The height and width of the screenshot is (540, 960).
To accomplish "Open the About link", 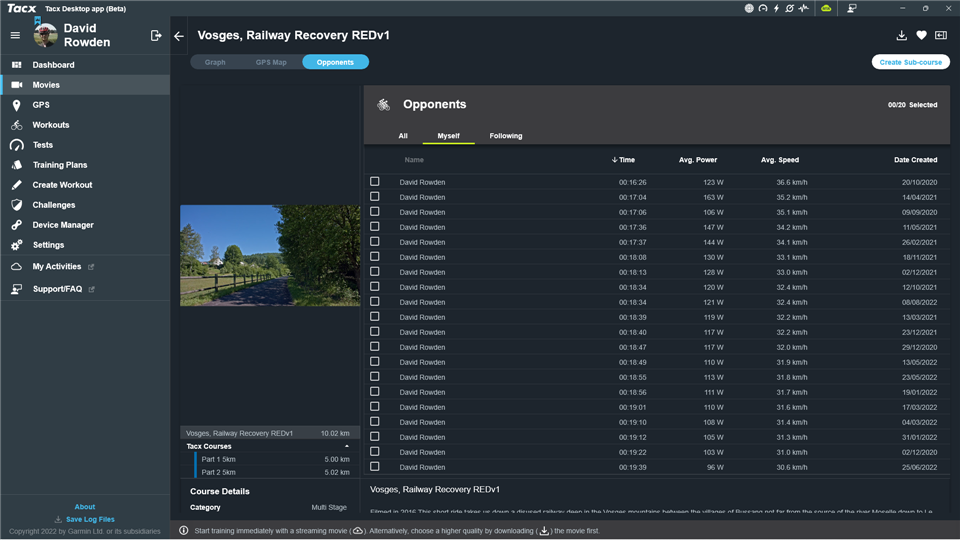I will [84, 507].
